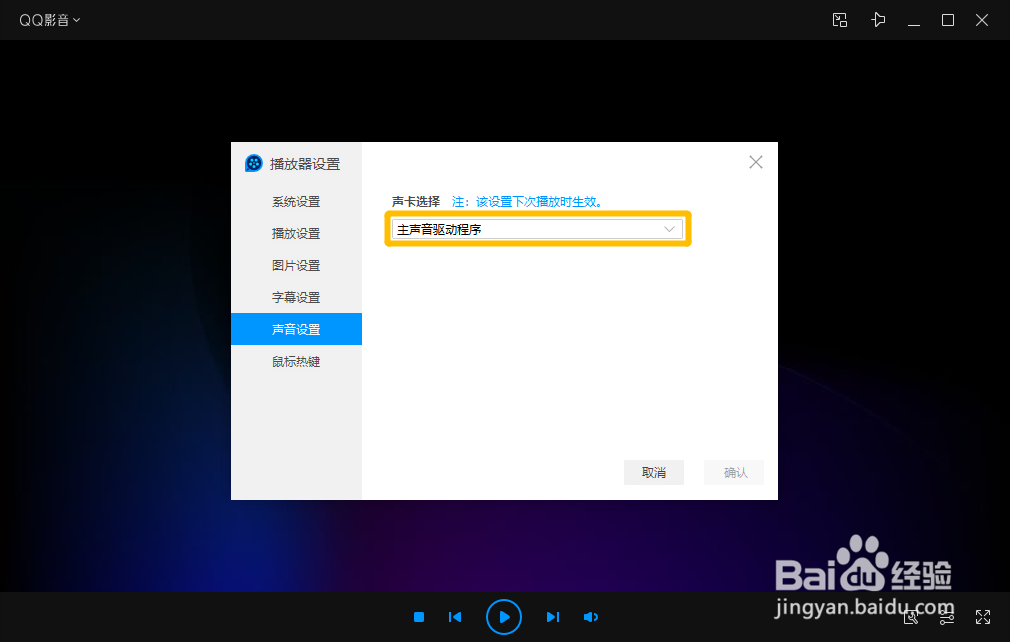This screenshot has height=642, width=1010.
Task: Select the 声音设置 tab
Action: point(296,329)
